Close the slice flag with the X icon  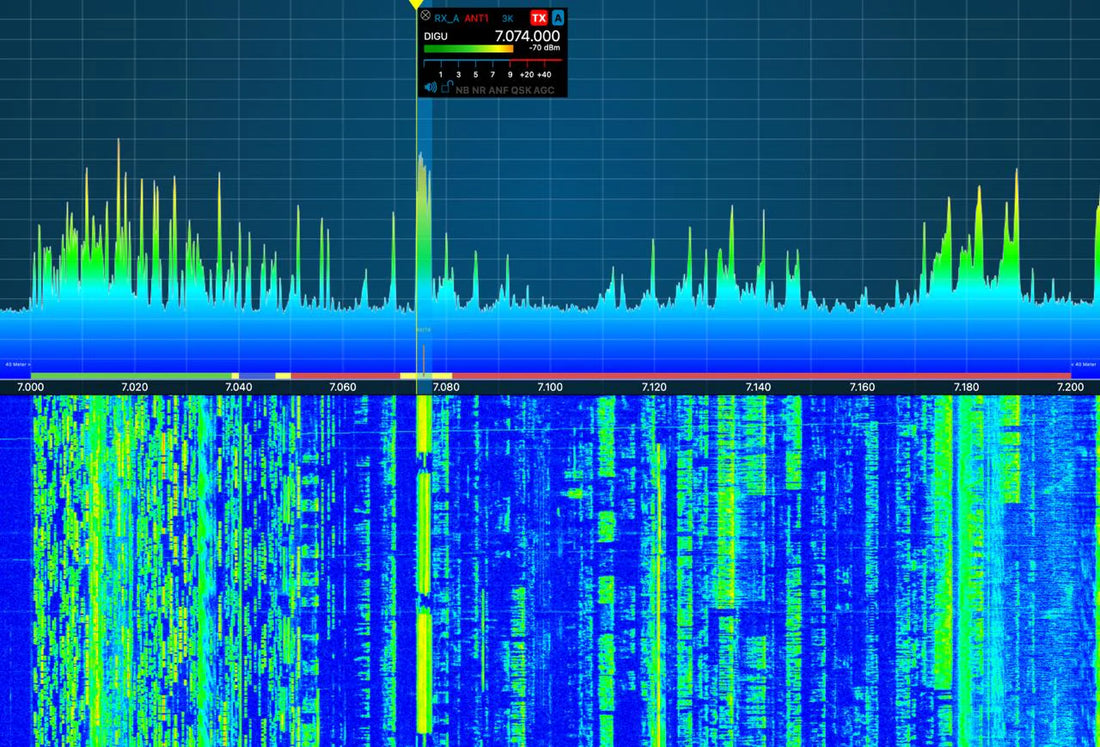pos(425,17)
